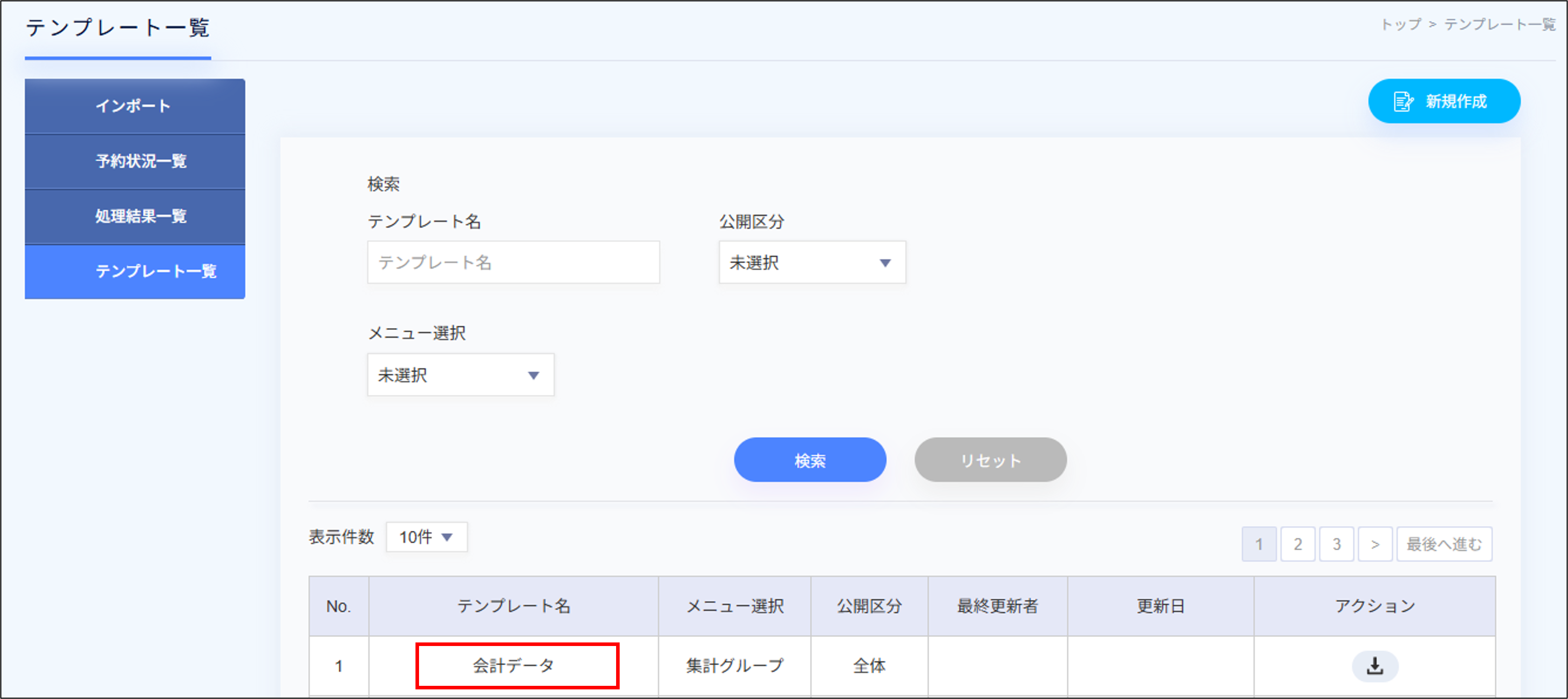This screenshot has width=1568, height=699.
Task: Open the 会計データ template from the table
Action: click(517, 666)
